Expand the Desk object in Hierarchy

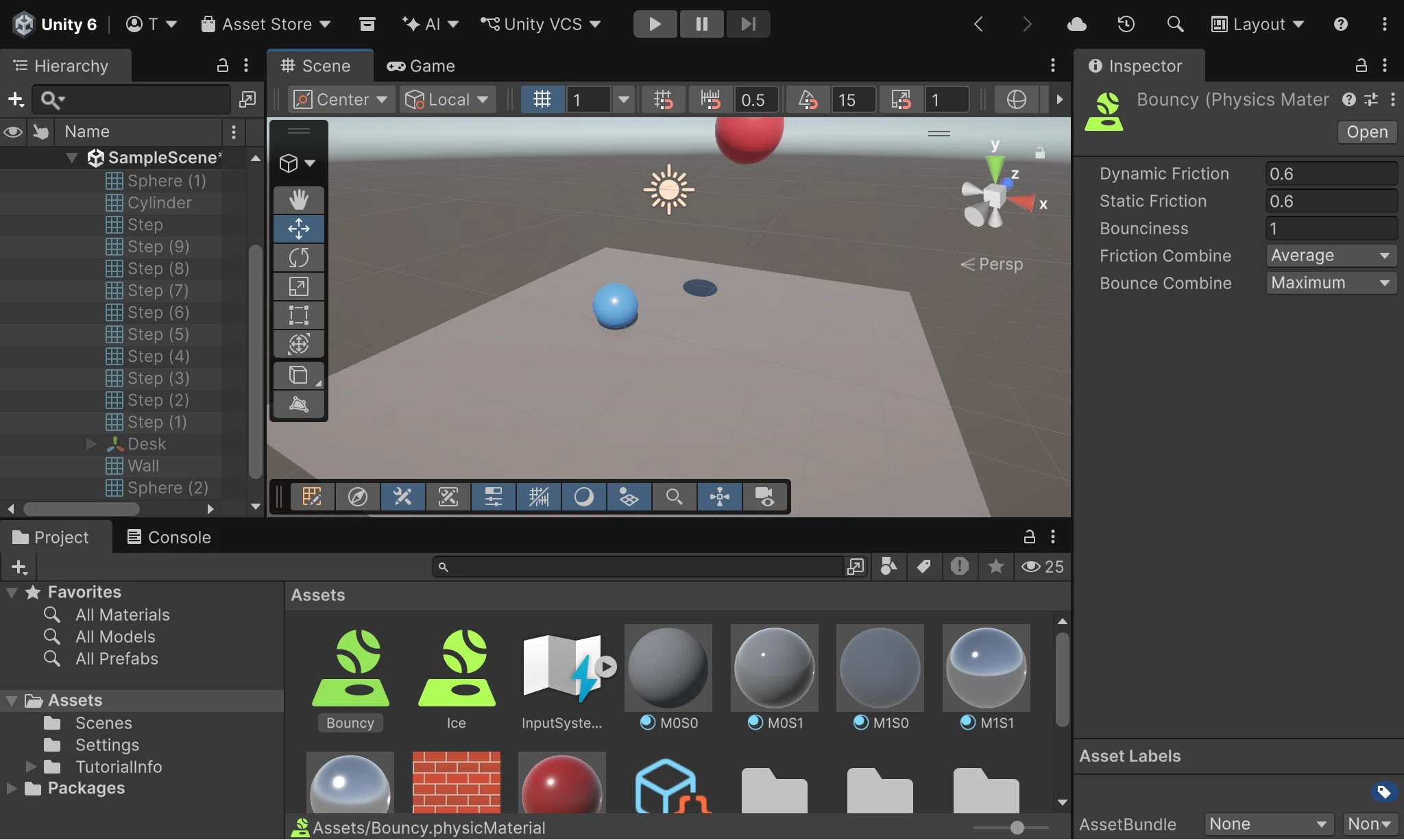(x=91, y=444)
